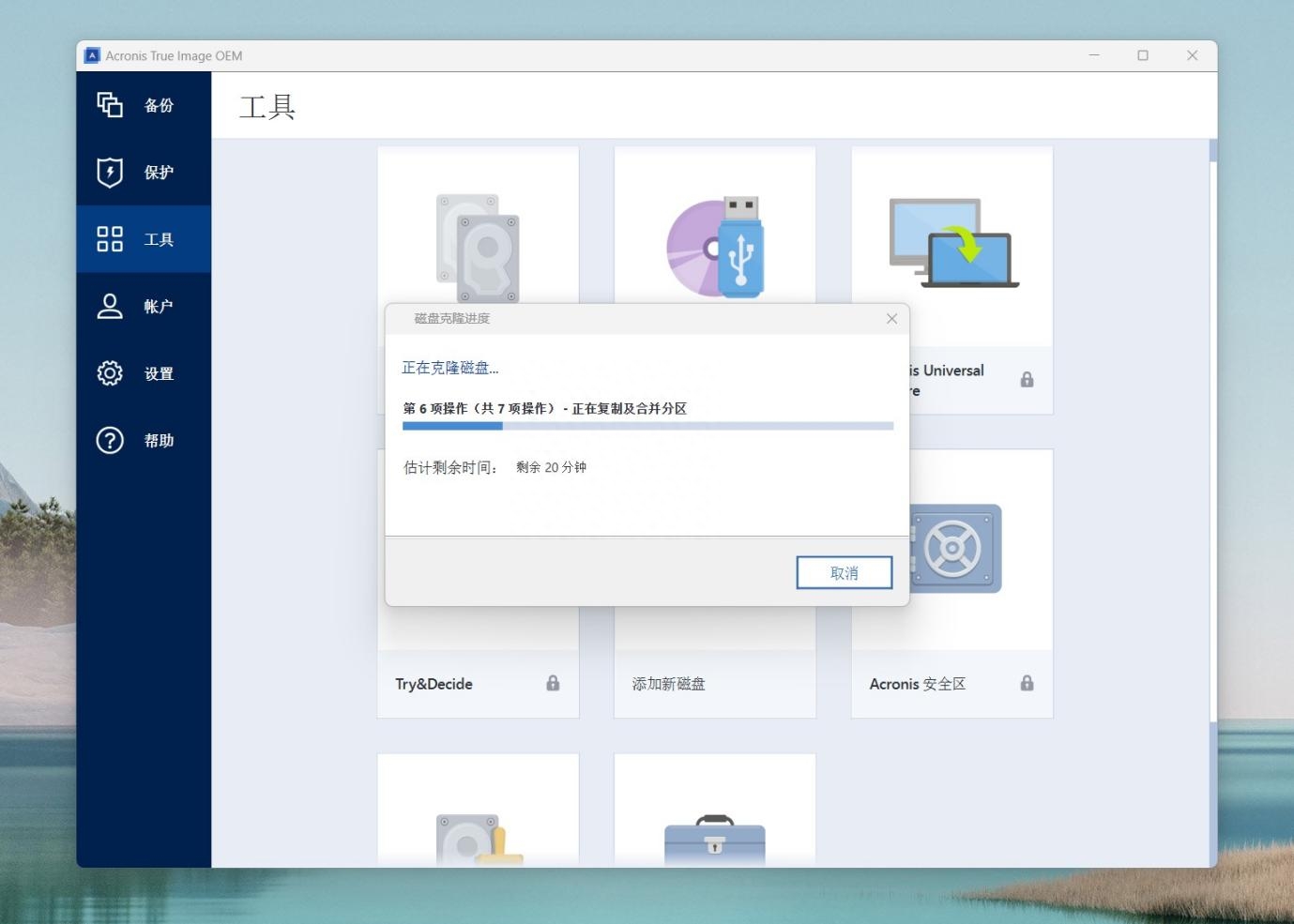Click the drive cleanser disk and brush icon
Viewport: 1294px width, 924px height.
[x=479, y=840]
